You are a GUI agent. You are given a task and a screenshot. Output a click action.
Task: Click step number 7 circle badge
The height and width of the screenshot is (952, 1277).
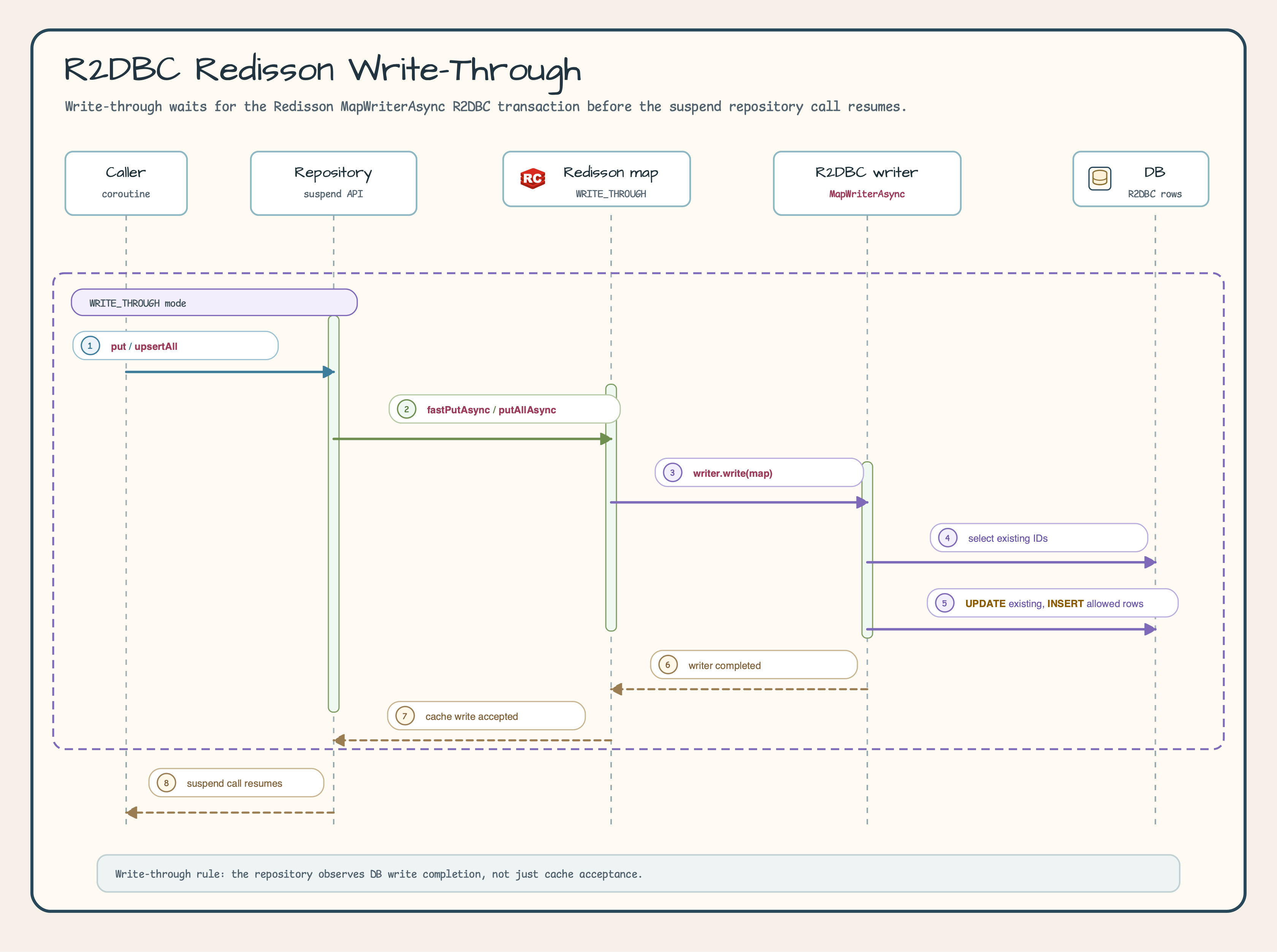[405, 716]
